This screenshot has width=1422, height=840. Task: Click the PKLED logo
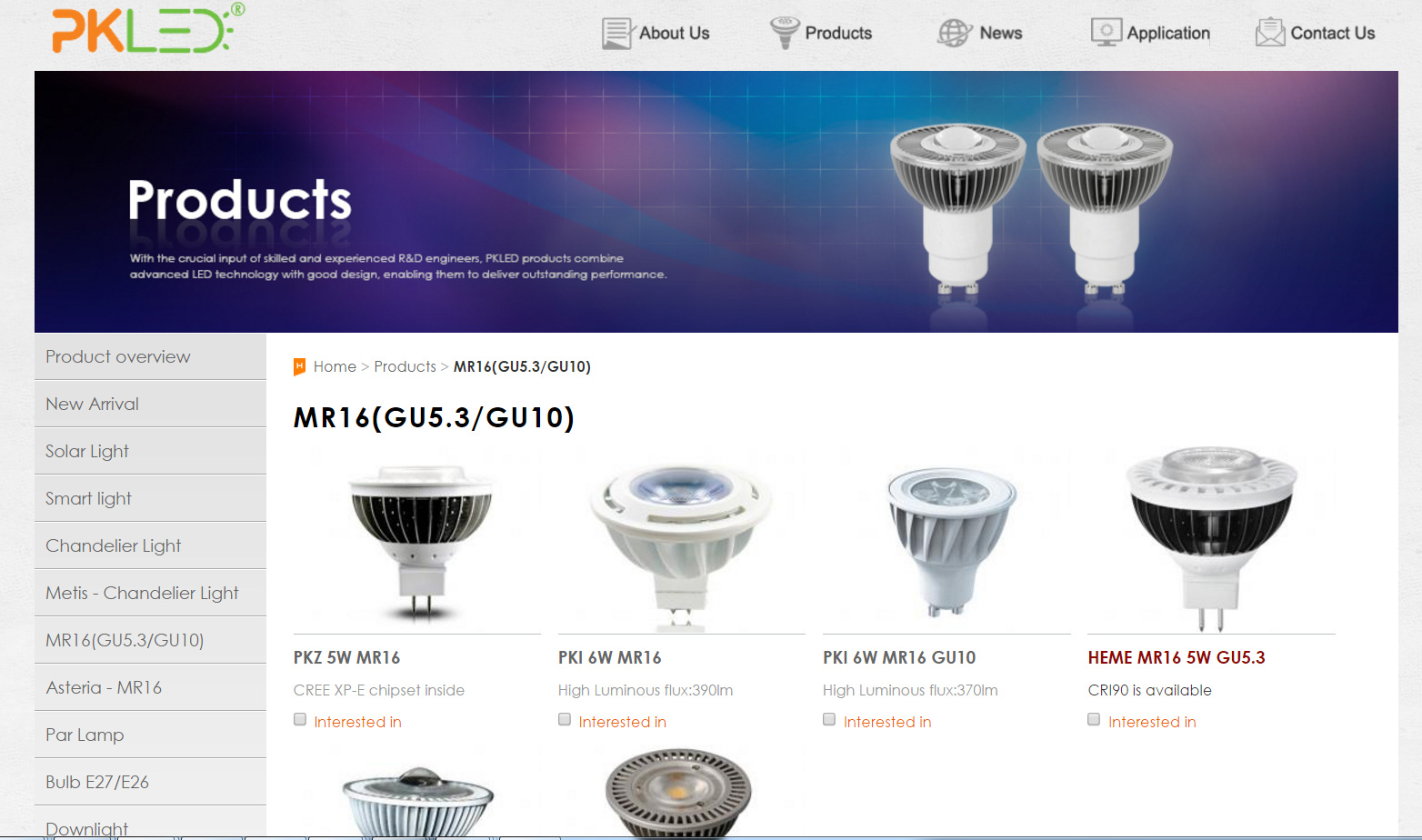click(148, 28)
